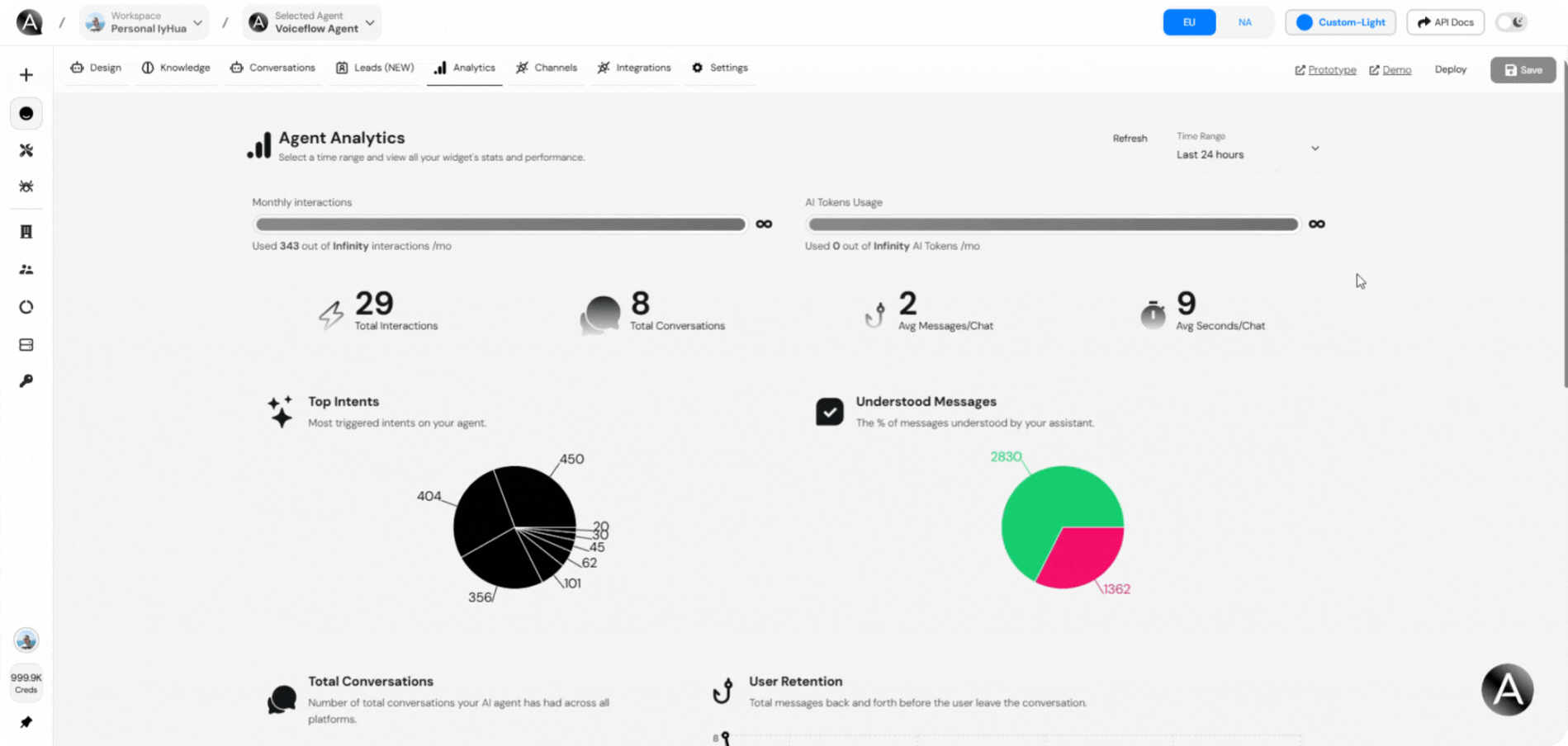This screenshot has width=1568, height=746.
Task: Select the NA region option
Action: click(x=1244, y=22)
